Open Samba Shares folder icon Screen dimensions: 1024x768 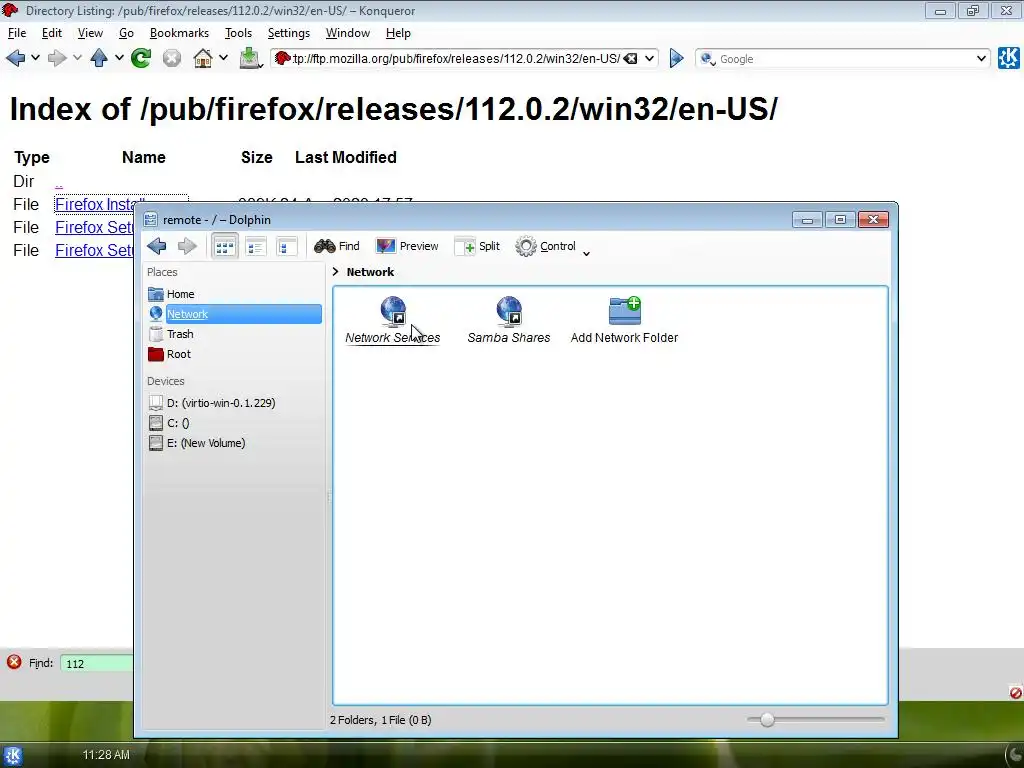pos(509,319)
